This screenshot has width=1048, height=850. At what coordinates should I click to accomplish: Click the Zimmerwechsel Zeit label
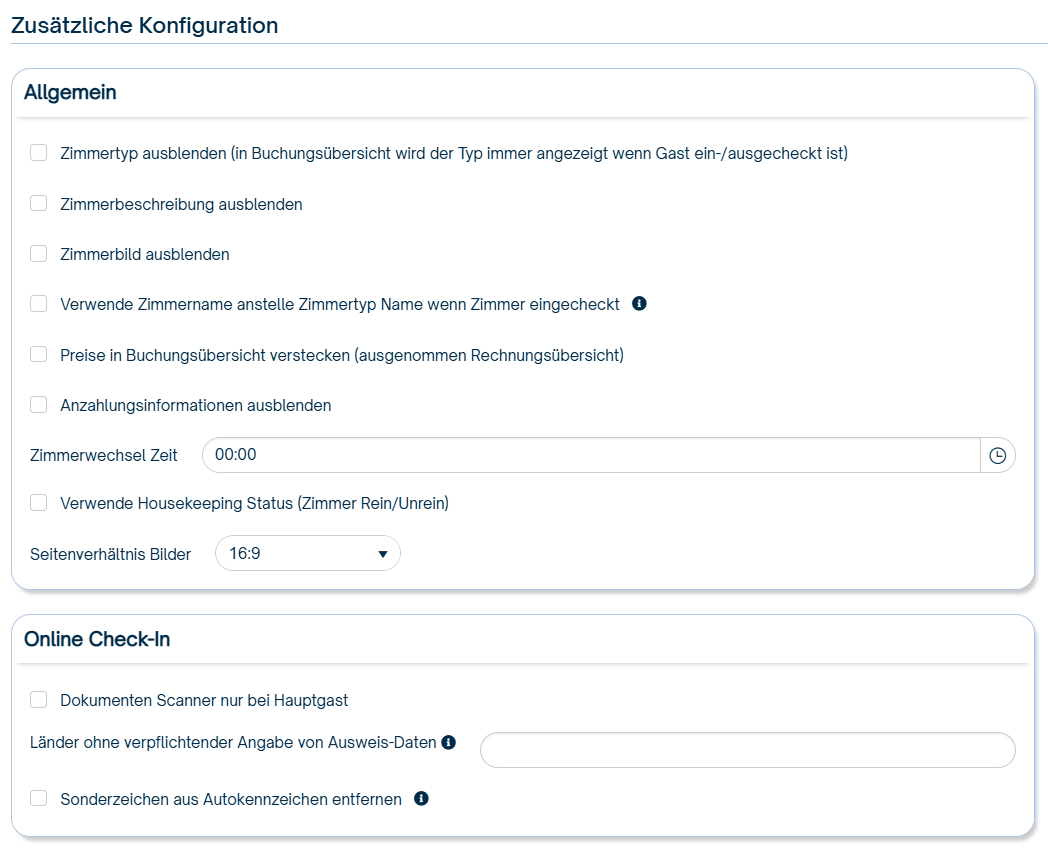pos(104,455)
